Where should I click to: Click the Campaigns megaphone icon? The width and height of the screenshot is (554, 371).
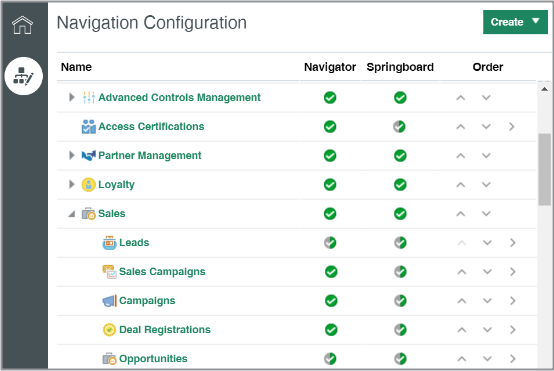[110, 301]
